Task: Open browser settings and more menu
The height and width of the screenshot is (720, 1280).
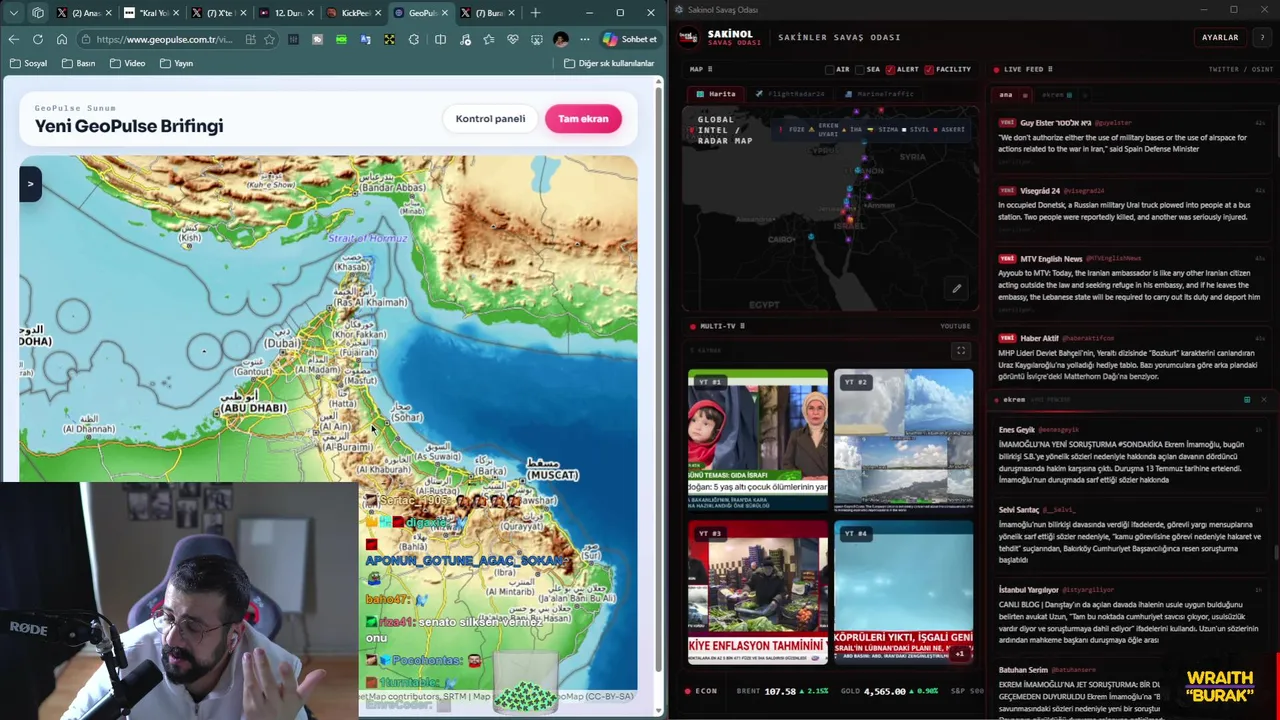Action: click(585, 39)
